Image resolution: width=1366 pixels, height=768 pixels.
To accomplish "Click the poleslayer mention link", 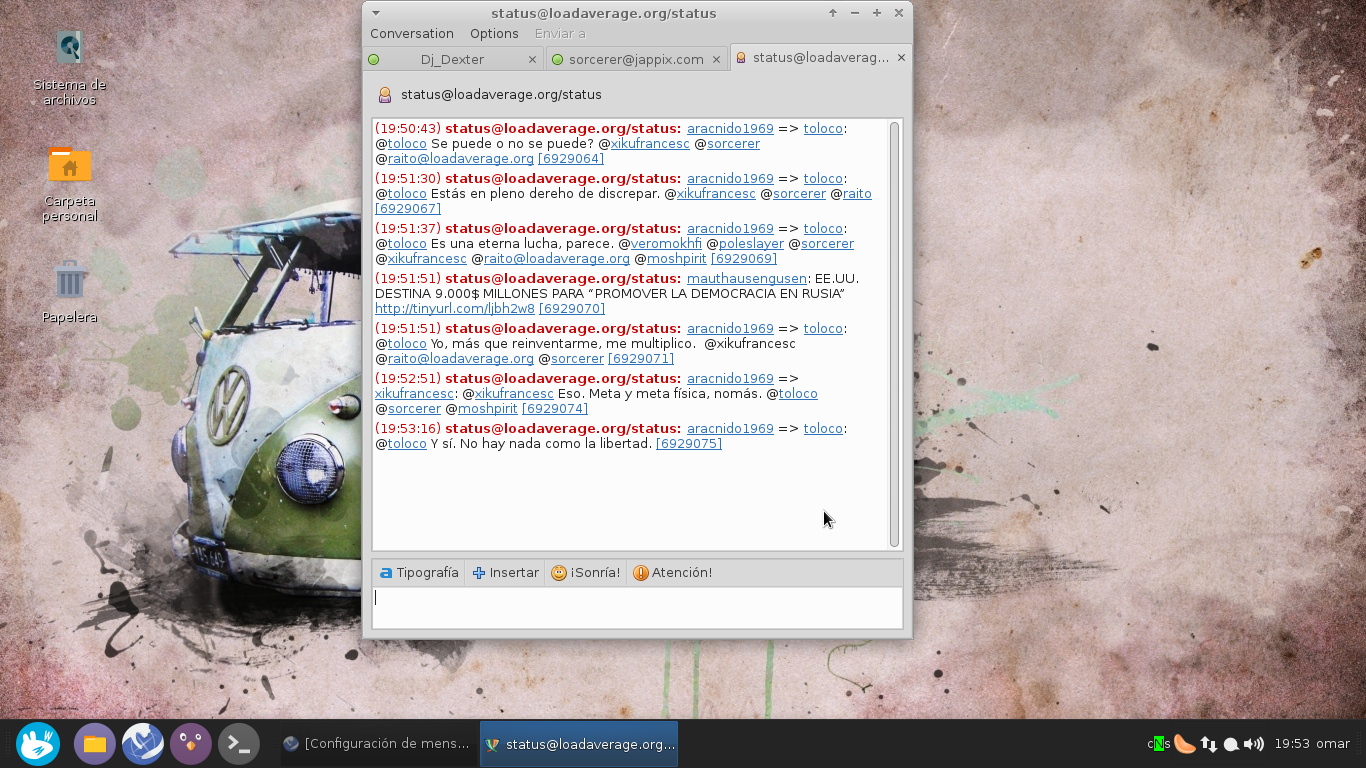I will (751, 244).
